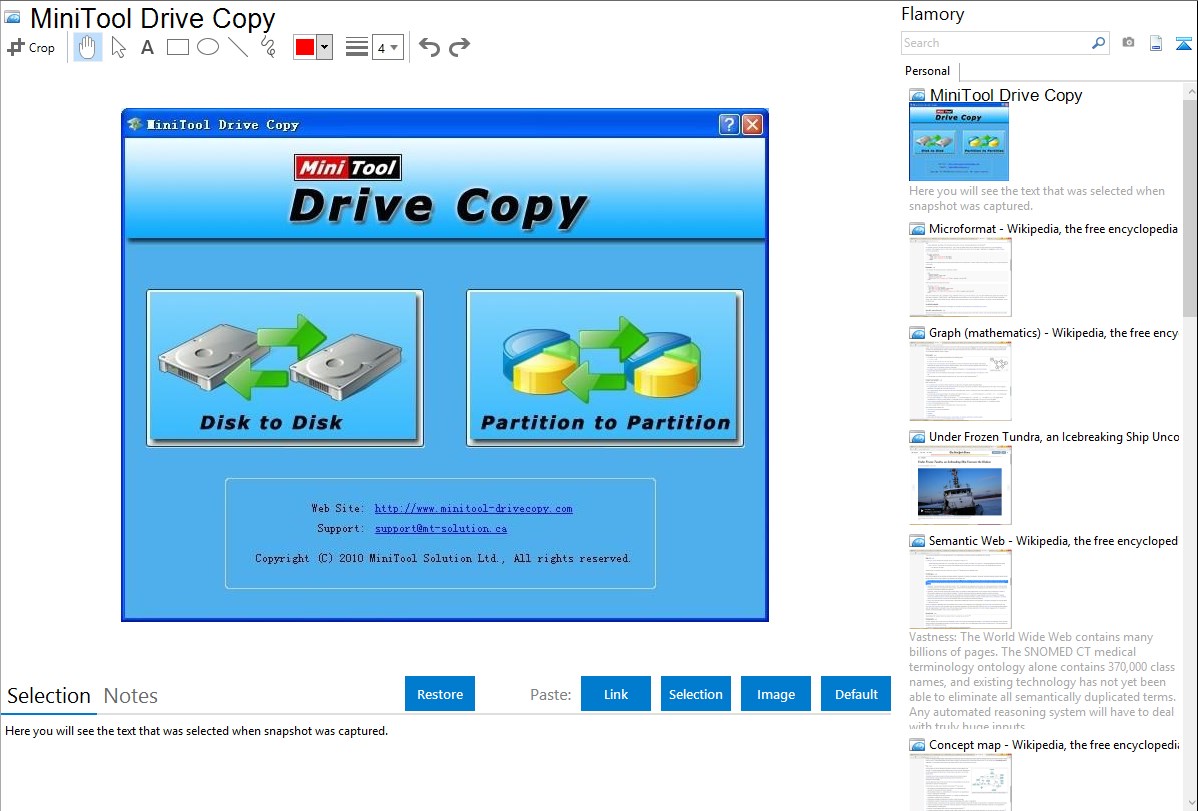
Task: Select the Crop tool
Action: [31, 47]
